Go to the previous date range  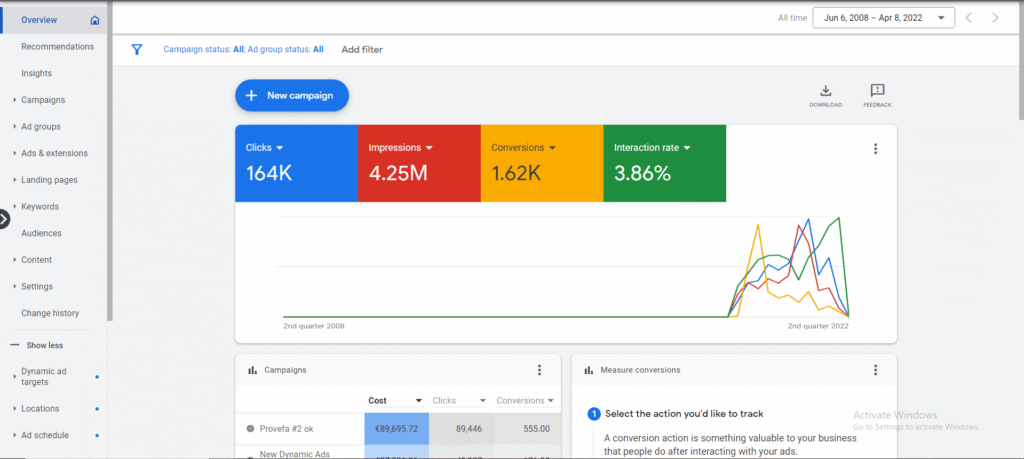(x=969, y=17)
